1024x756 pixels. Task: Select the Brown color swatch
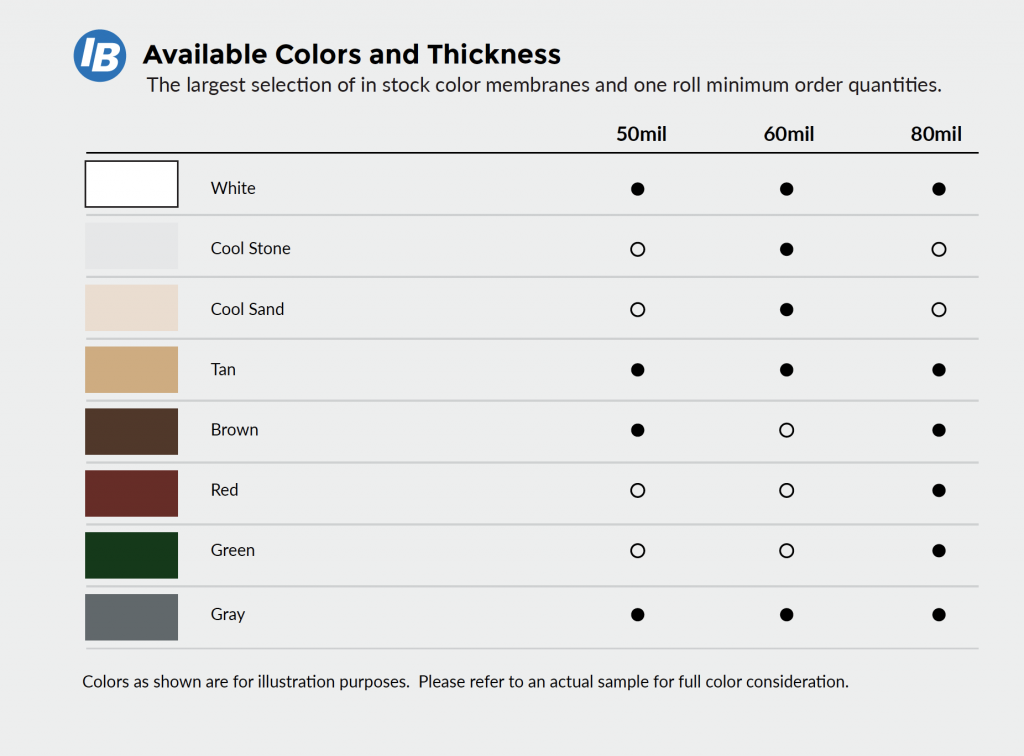pyautogui.click(x=131, y=431)
